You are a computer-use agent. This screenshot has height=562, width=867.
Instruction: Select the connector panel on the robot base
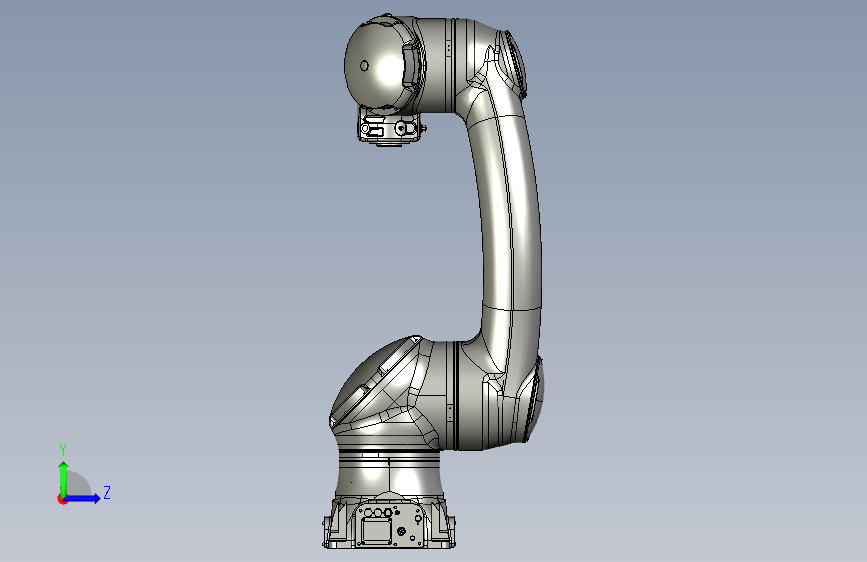coord(391,523)
